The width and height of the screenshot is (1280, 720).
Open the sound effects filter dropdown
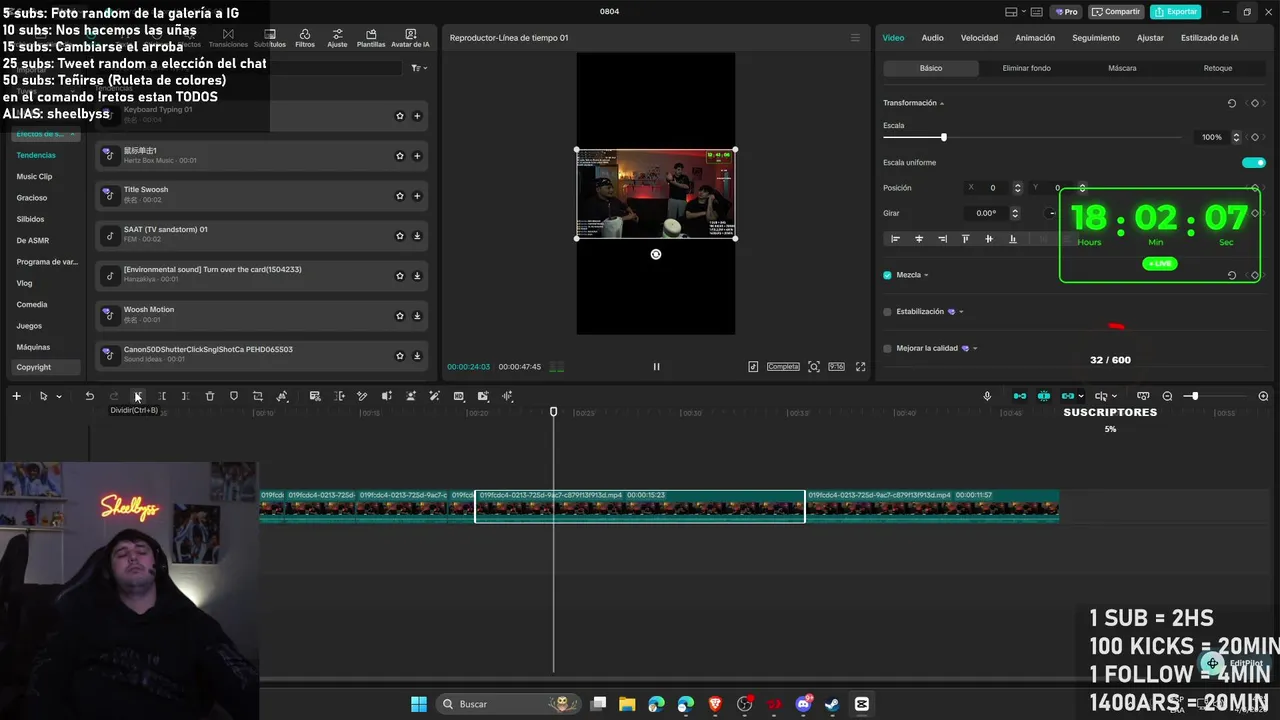(x=419, y=68)
